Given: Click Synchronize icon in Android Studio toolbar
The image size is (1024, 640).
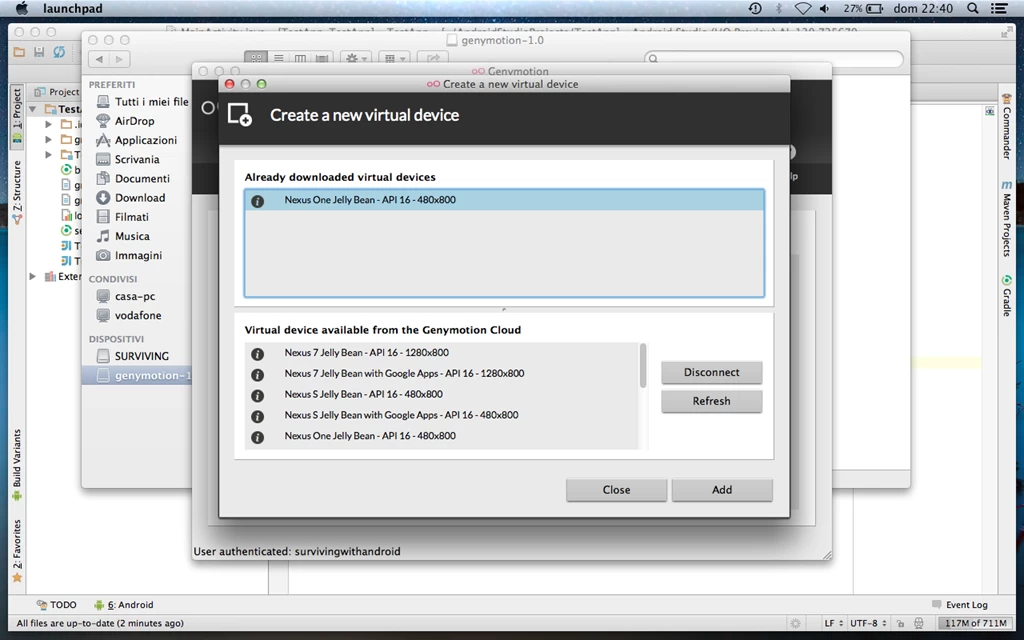Looking at the screenshot, I should click(59, 52).
